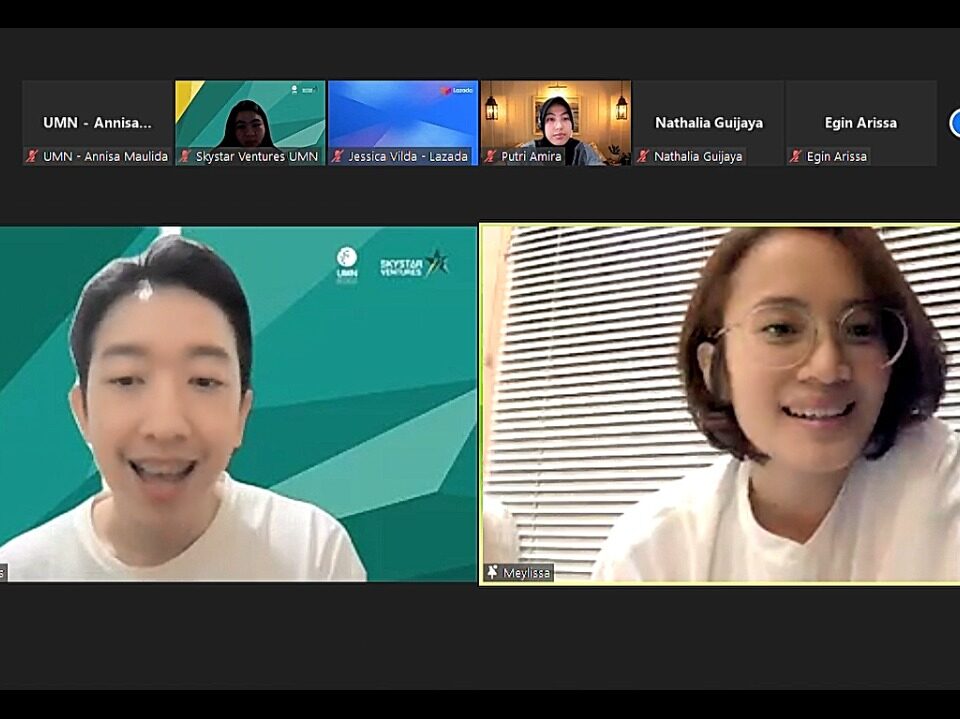Select Putri Amira's video thumbnail
The width and height of the screenshot is (960, 719).
[x=556, y=115]
